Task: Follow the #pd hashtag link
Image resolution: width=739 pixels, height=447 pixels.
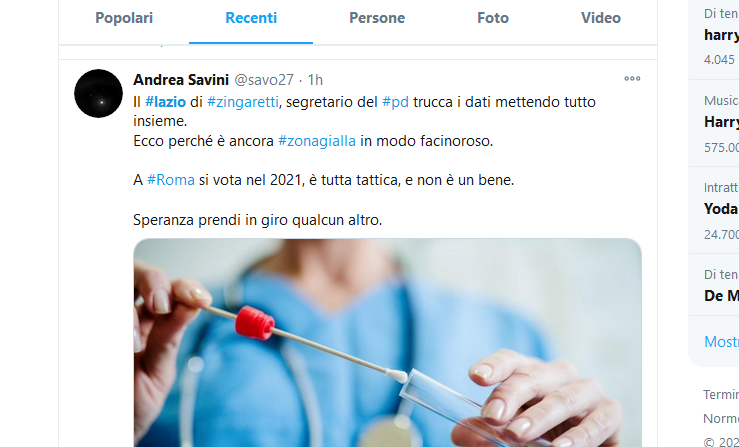Action: coord(395,102)
